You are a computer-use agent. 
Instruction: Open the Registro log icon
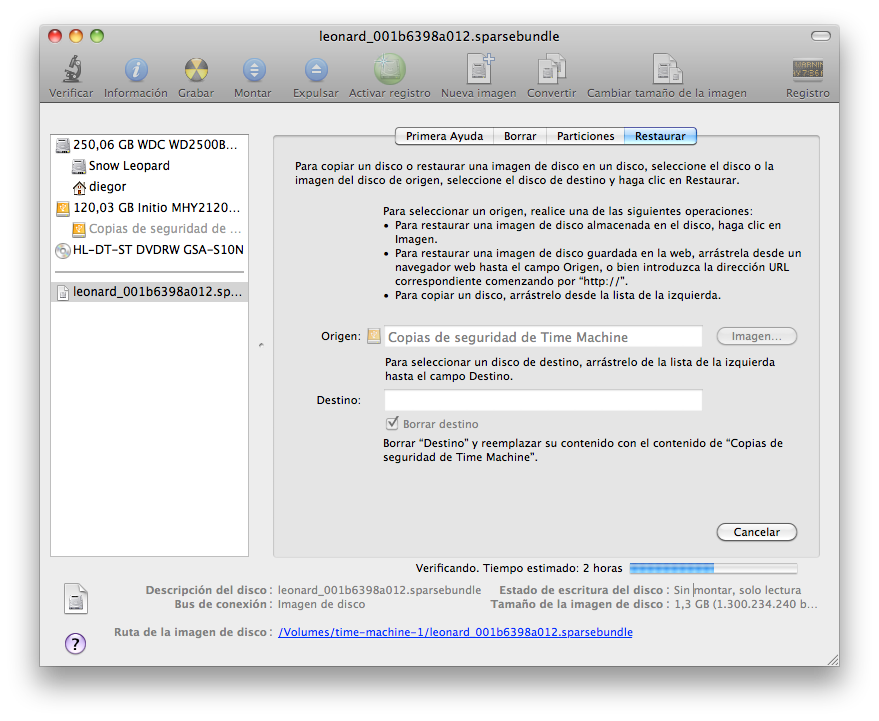click(x=808, y=70)
